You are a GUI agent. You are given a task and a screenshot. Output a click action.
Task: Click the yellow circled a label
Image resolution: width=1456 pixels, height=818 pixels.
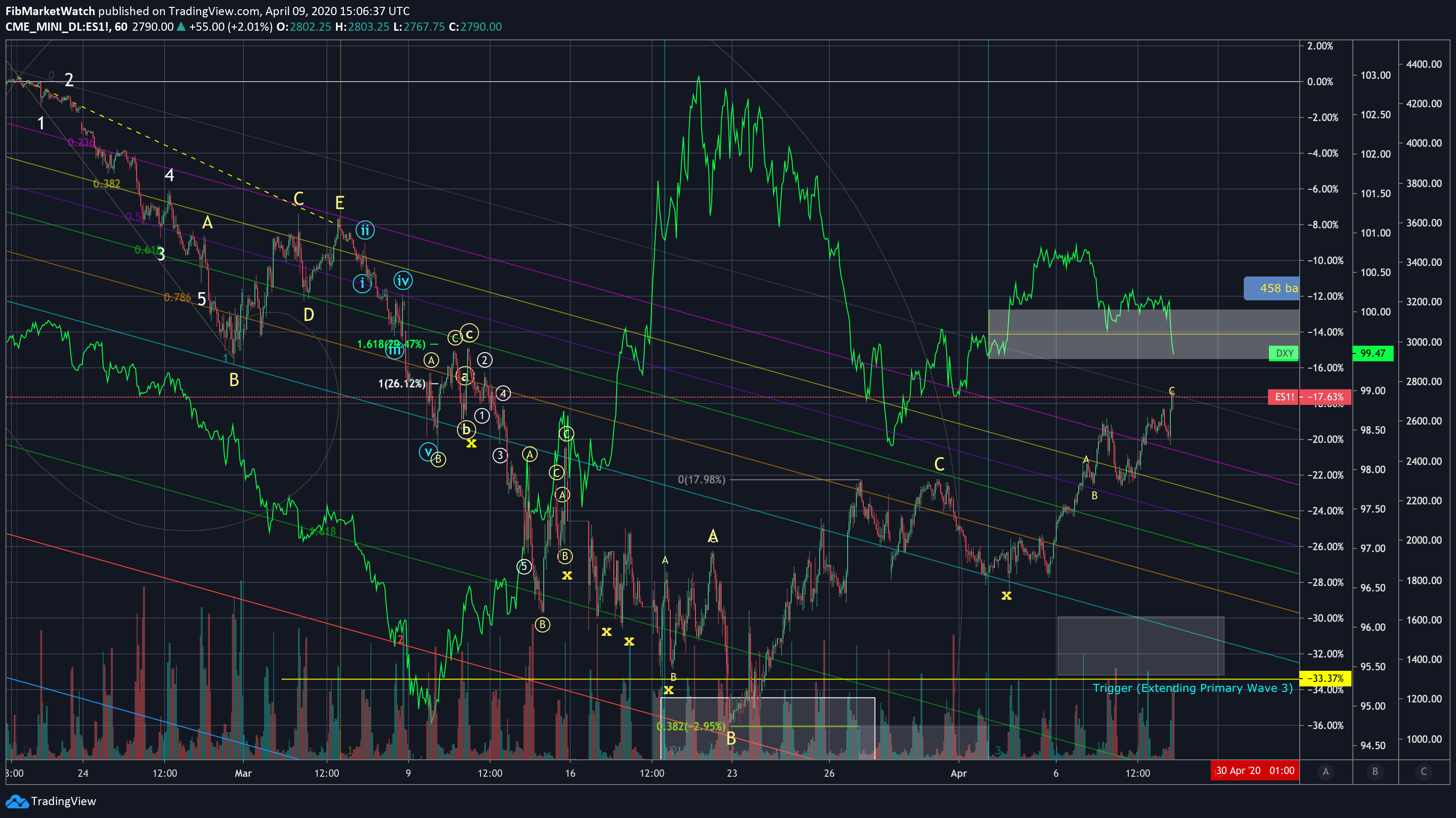464,376
